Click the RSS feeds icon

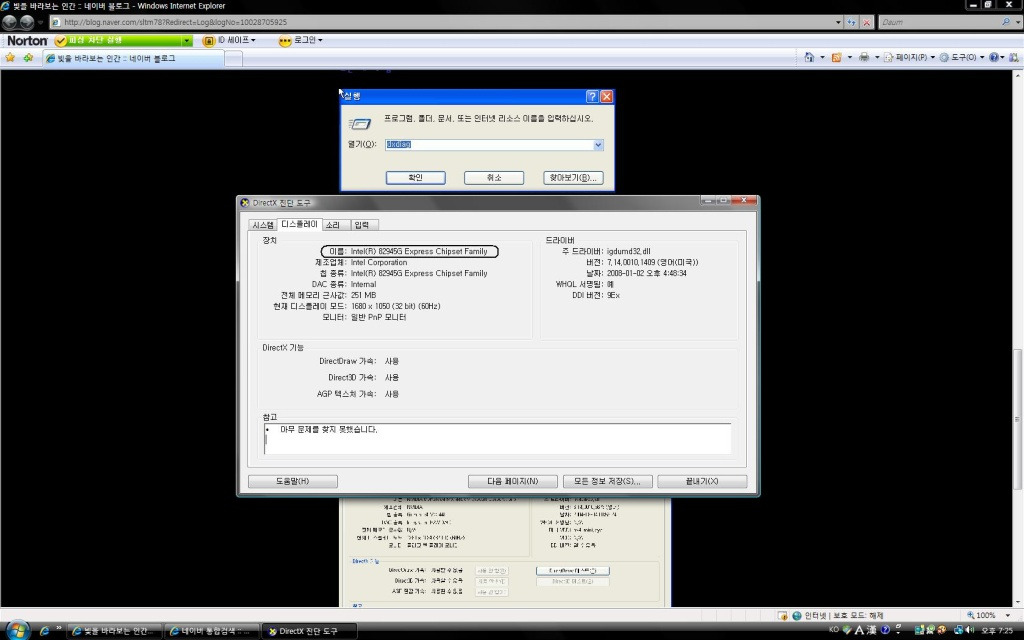(836, 57)
